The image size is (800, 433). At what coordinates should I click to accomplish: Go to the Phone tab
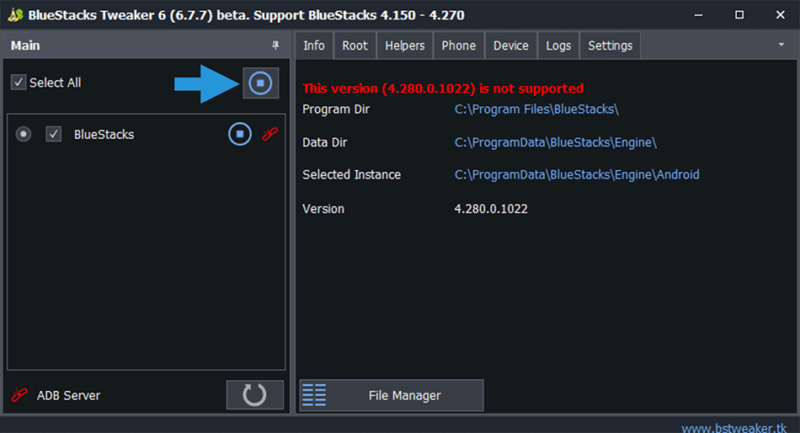(459, 45)
